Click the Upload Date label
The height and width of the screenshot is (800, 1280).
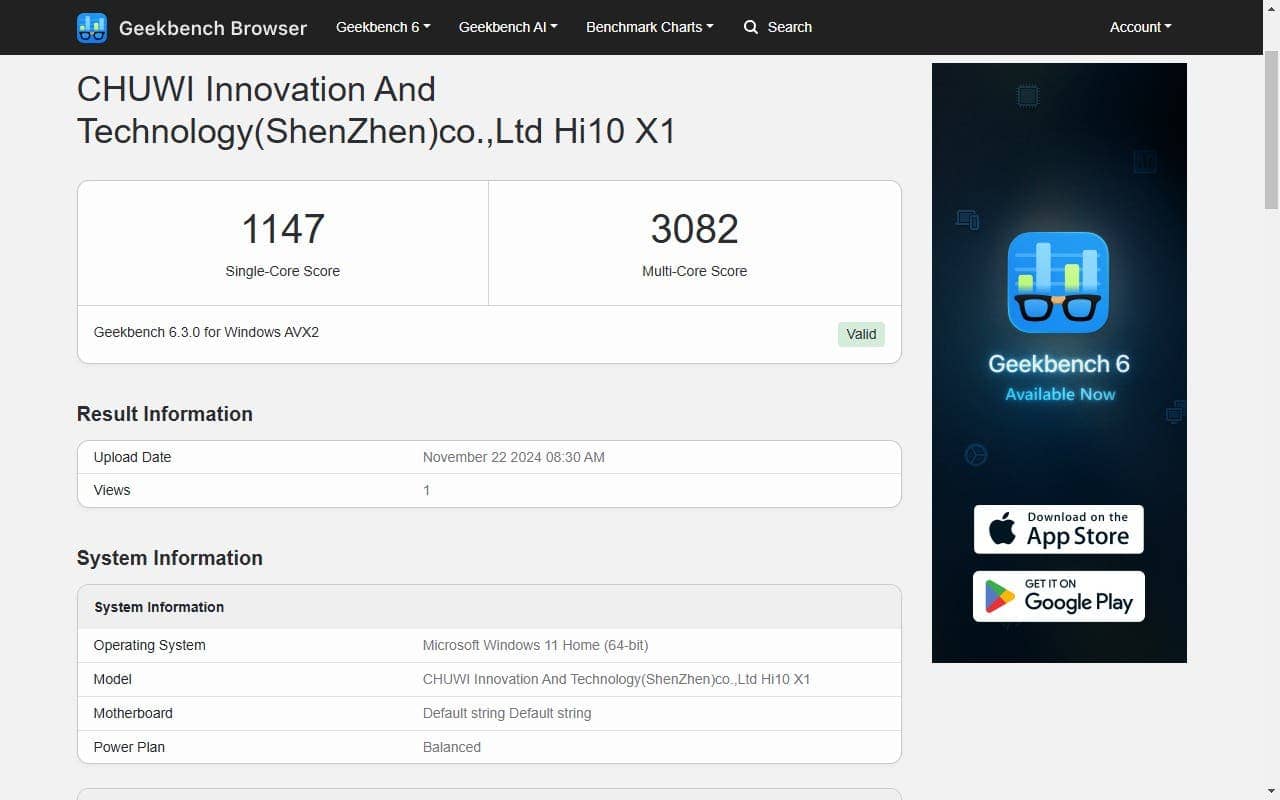click(x=132, y=457)
